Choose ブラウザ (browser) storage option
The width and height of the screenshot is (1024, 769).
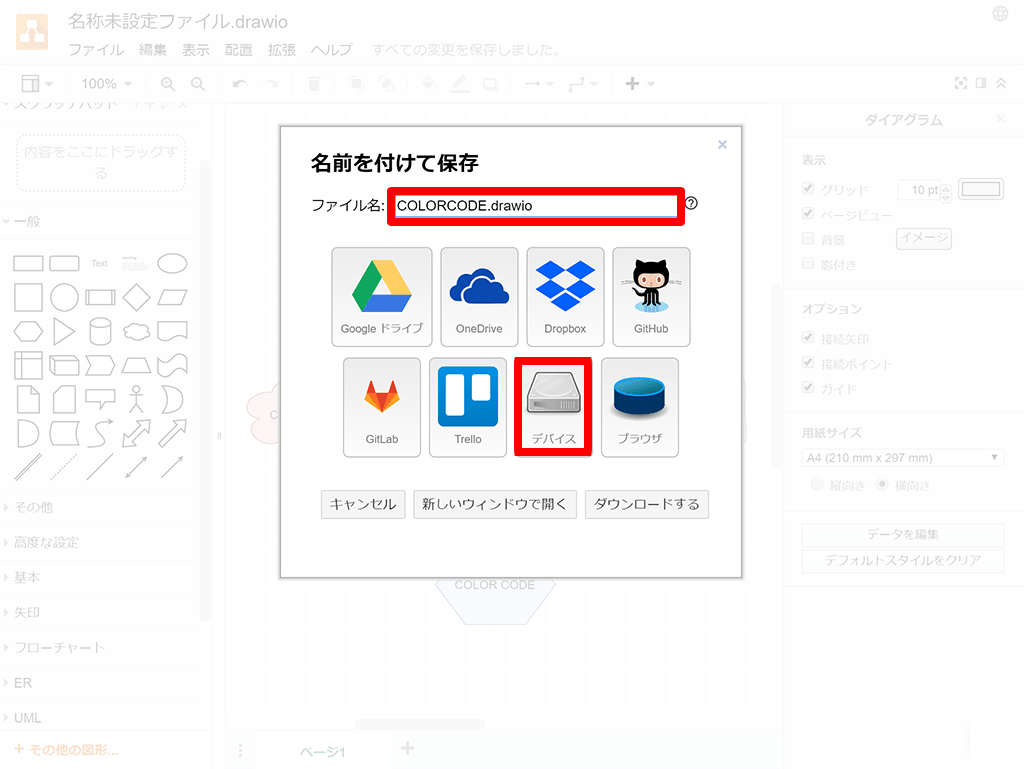[639, 407]
